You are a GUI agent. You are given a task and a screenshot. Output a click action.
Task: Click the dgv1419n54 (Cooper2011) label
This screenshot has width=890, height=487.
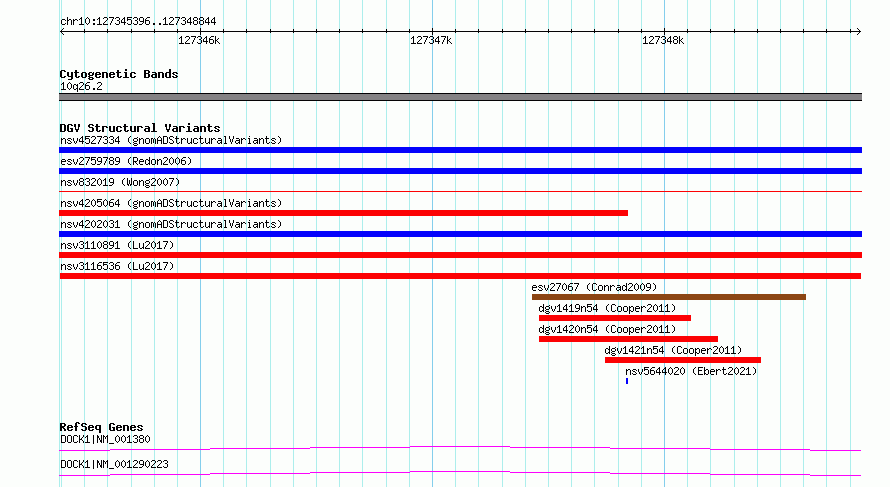pos(607,308)
